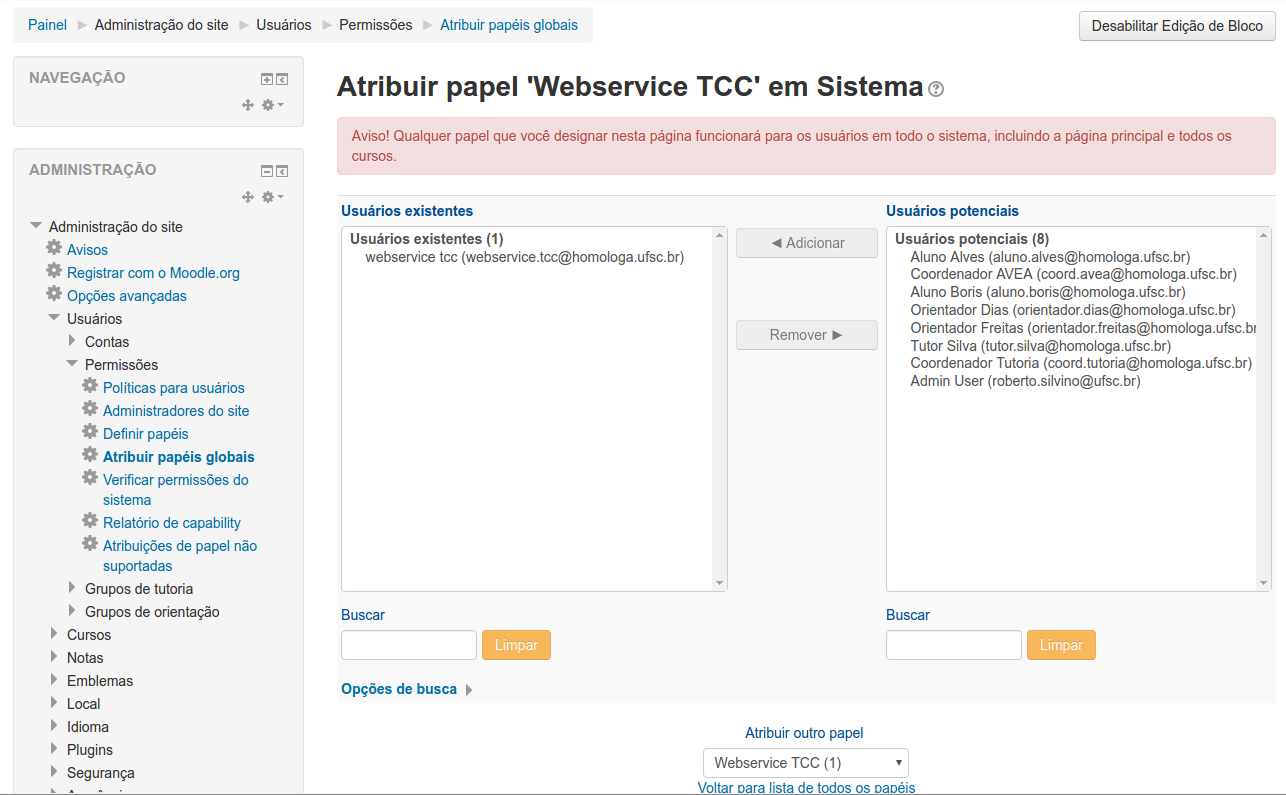Hide the Administração block icon
The height and width of the screenshot is (795, 1286).
pos(267,171)
